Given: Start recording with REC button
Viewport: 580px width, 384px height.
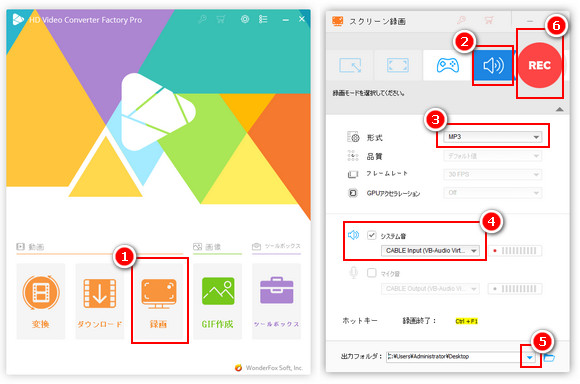Looking at the screenshot, I should [539, 65].
